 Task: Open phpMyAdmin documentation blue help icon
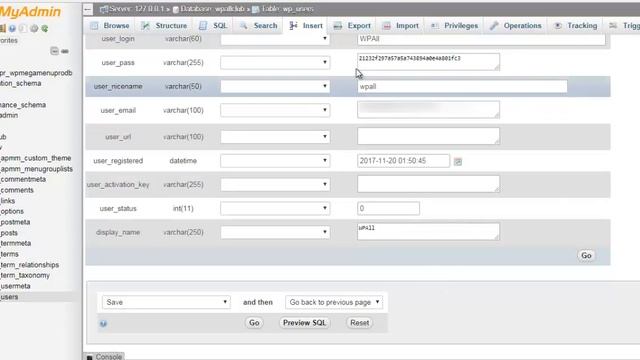13,29
